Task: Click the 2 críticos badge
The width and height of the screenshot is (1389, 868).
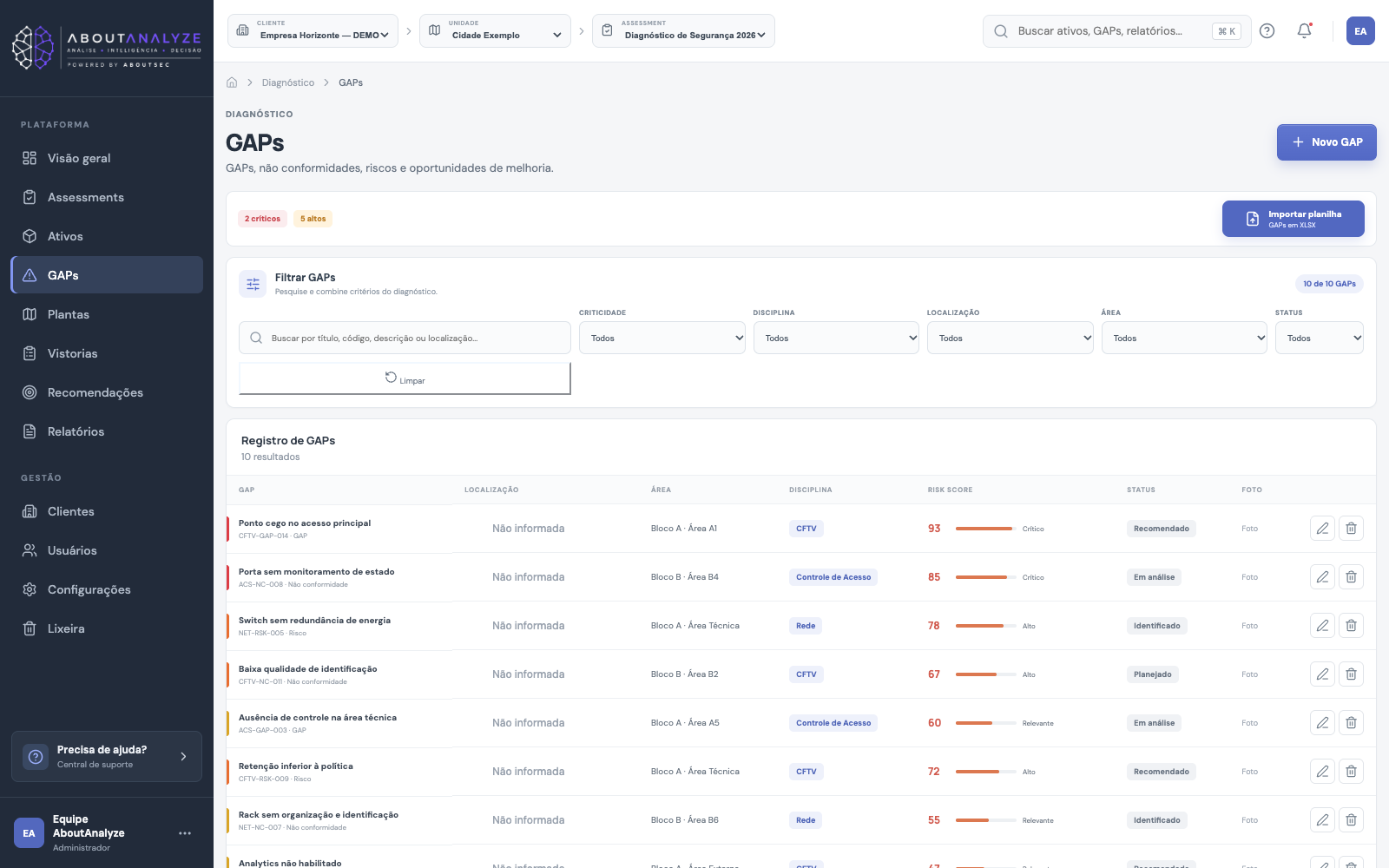Action: point(262,219)
